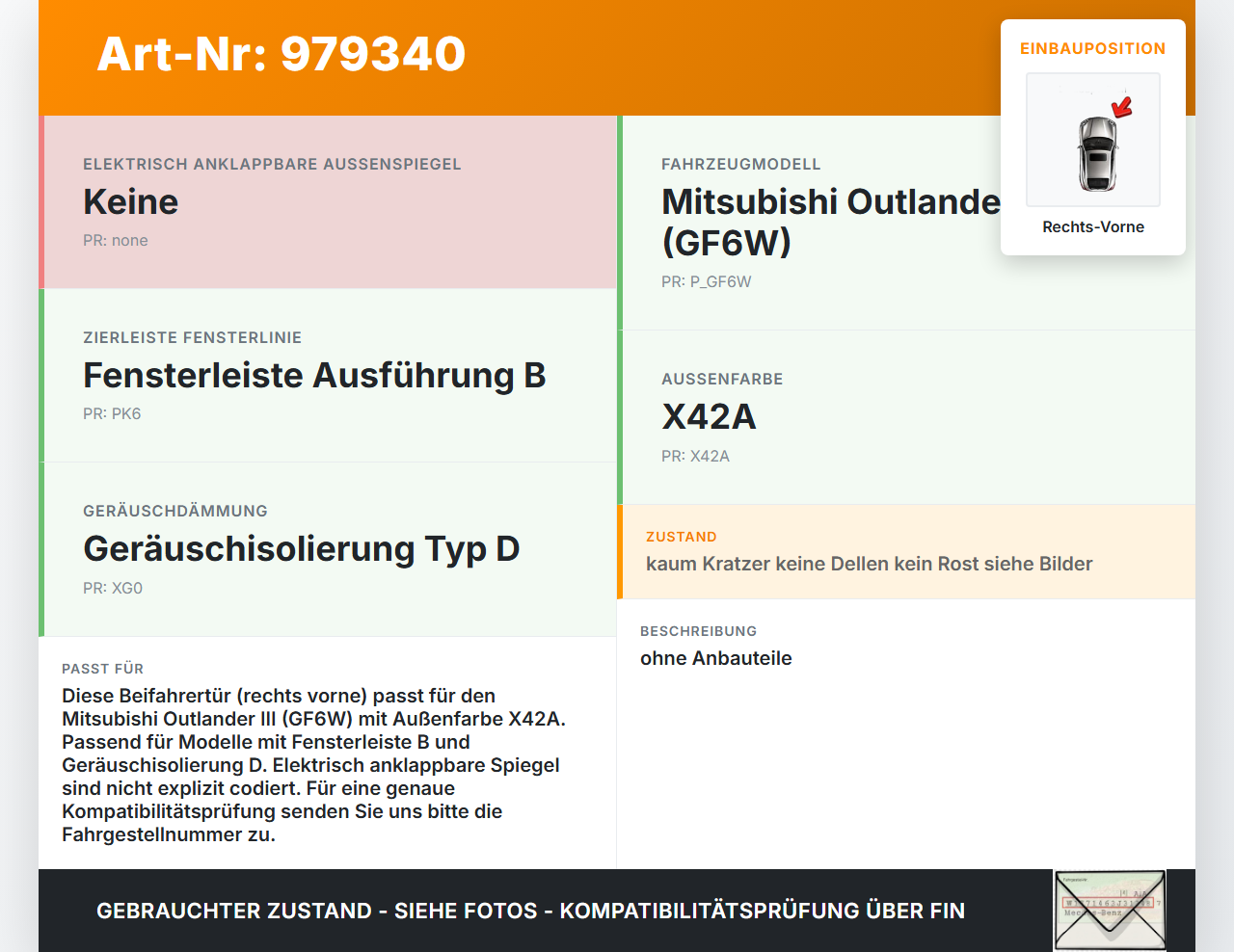Click the highlighted VIN number on the envelope

click(x=1109, y=904)
